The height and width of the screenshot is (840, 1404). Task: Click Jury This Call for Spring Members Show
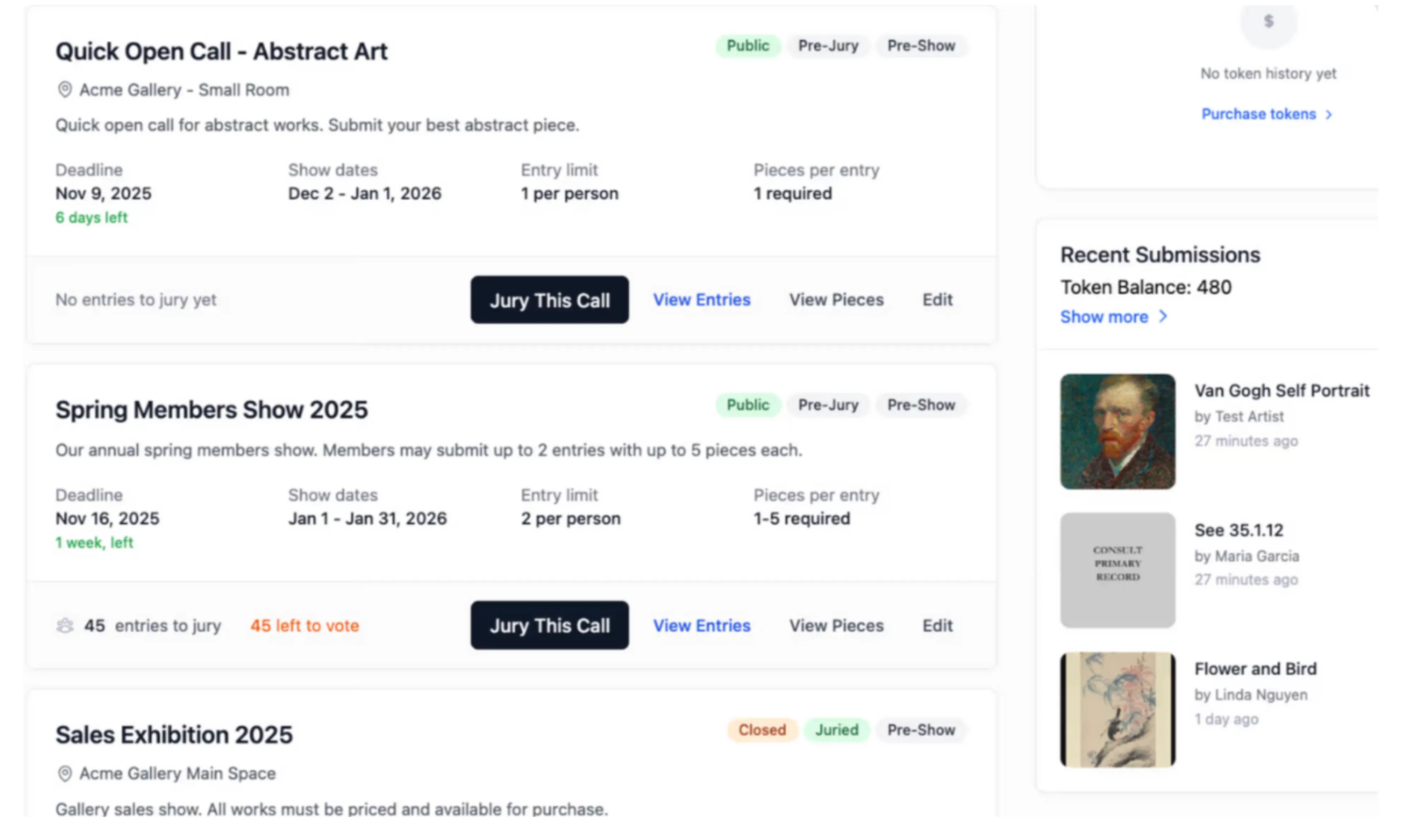[x=549, y=625]
